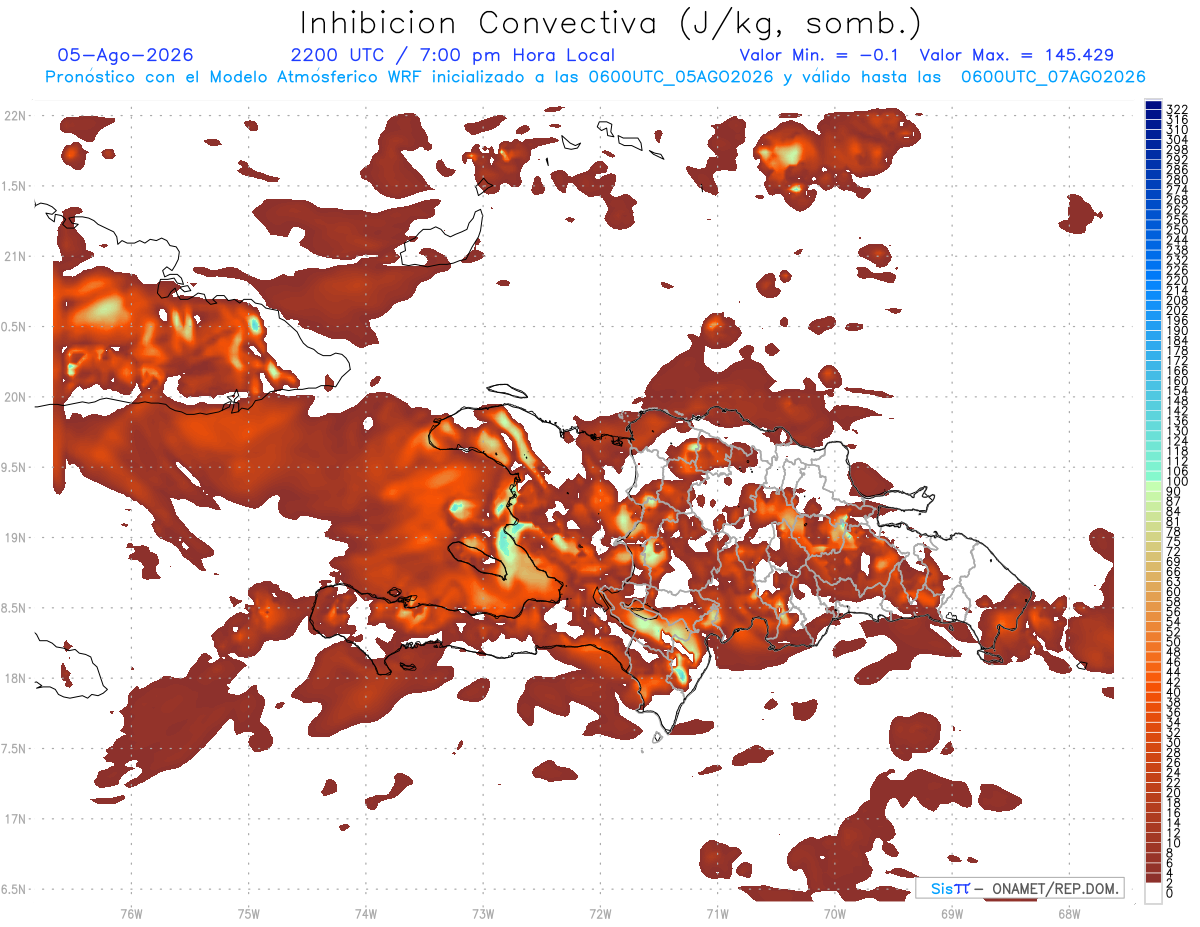The height and width of the screenshot is (927, 1200).
Task: Click the 71W longitude axis label
Action: point(717,913)
